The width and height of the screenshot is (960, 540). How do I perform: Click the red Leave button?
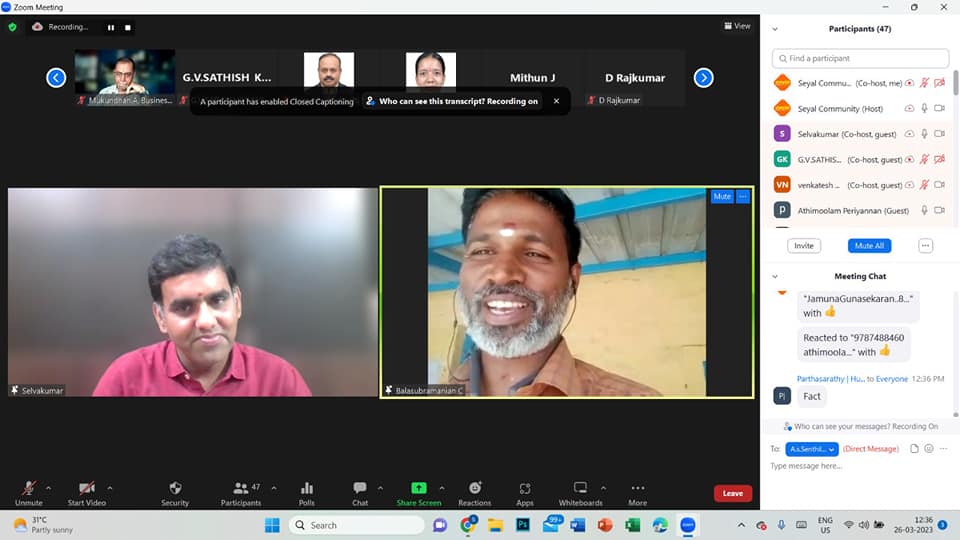[x=732, y=493]
